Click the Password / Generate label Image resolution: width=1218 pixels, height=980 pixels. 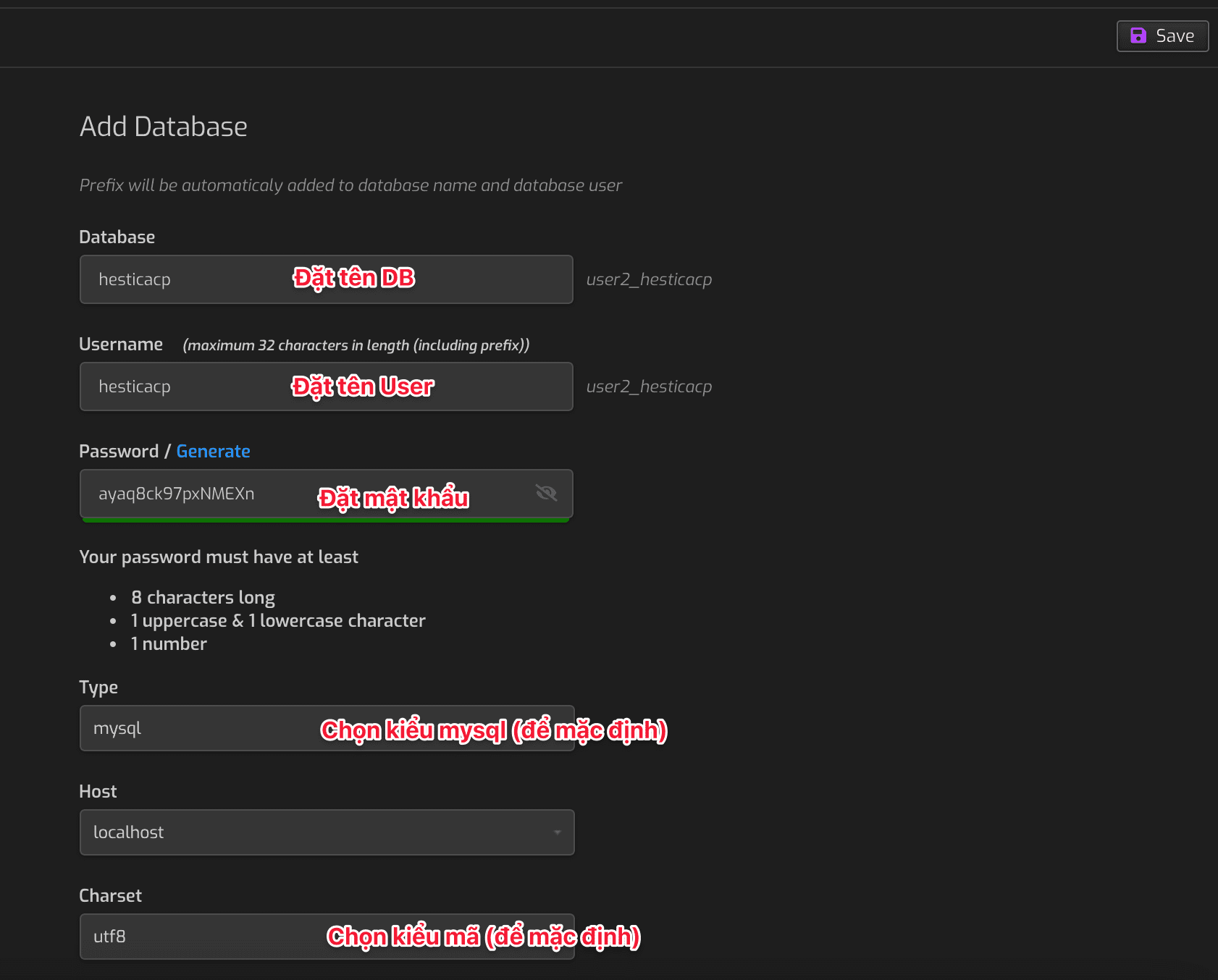tap(119, 451)
